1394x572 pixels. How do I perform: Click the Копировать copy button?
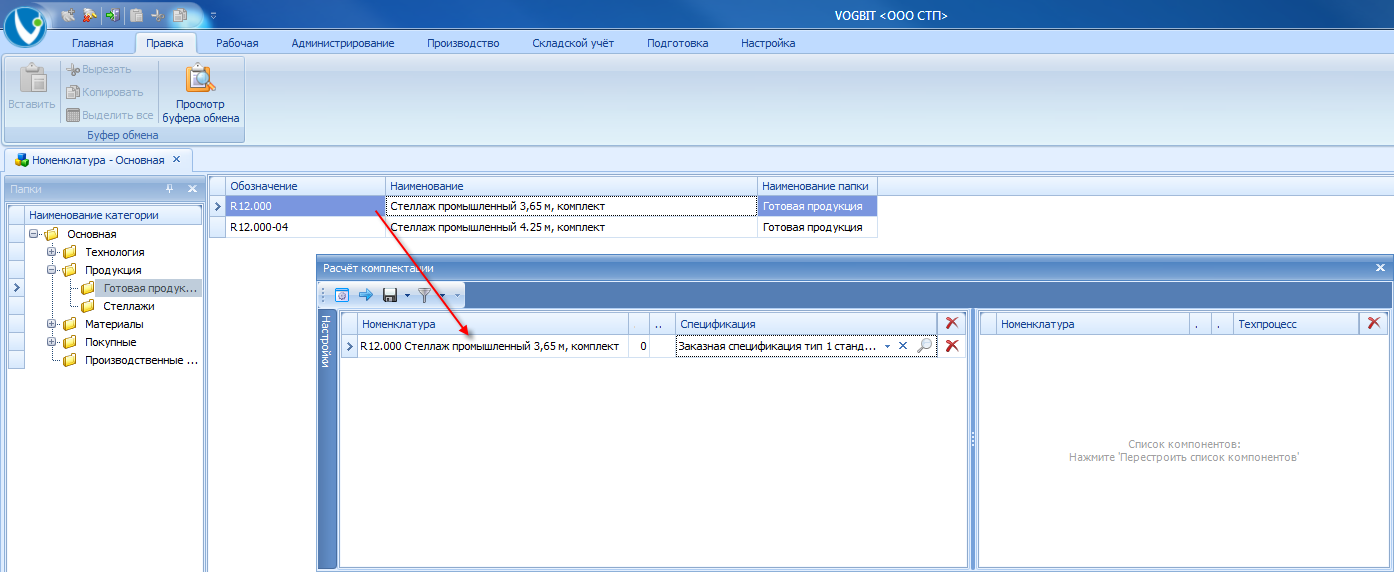point(105,92)
